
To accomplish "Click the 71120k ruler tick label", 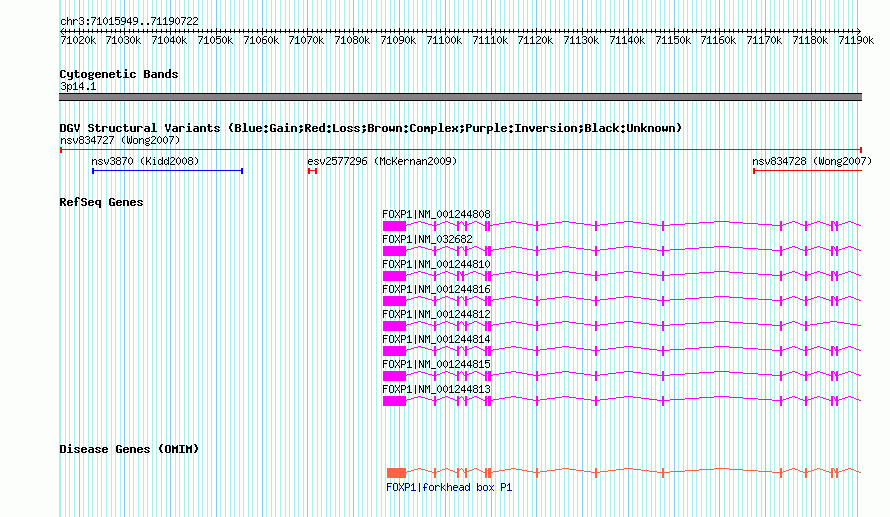I will [x=535, y=41].
